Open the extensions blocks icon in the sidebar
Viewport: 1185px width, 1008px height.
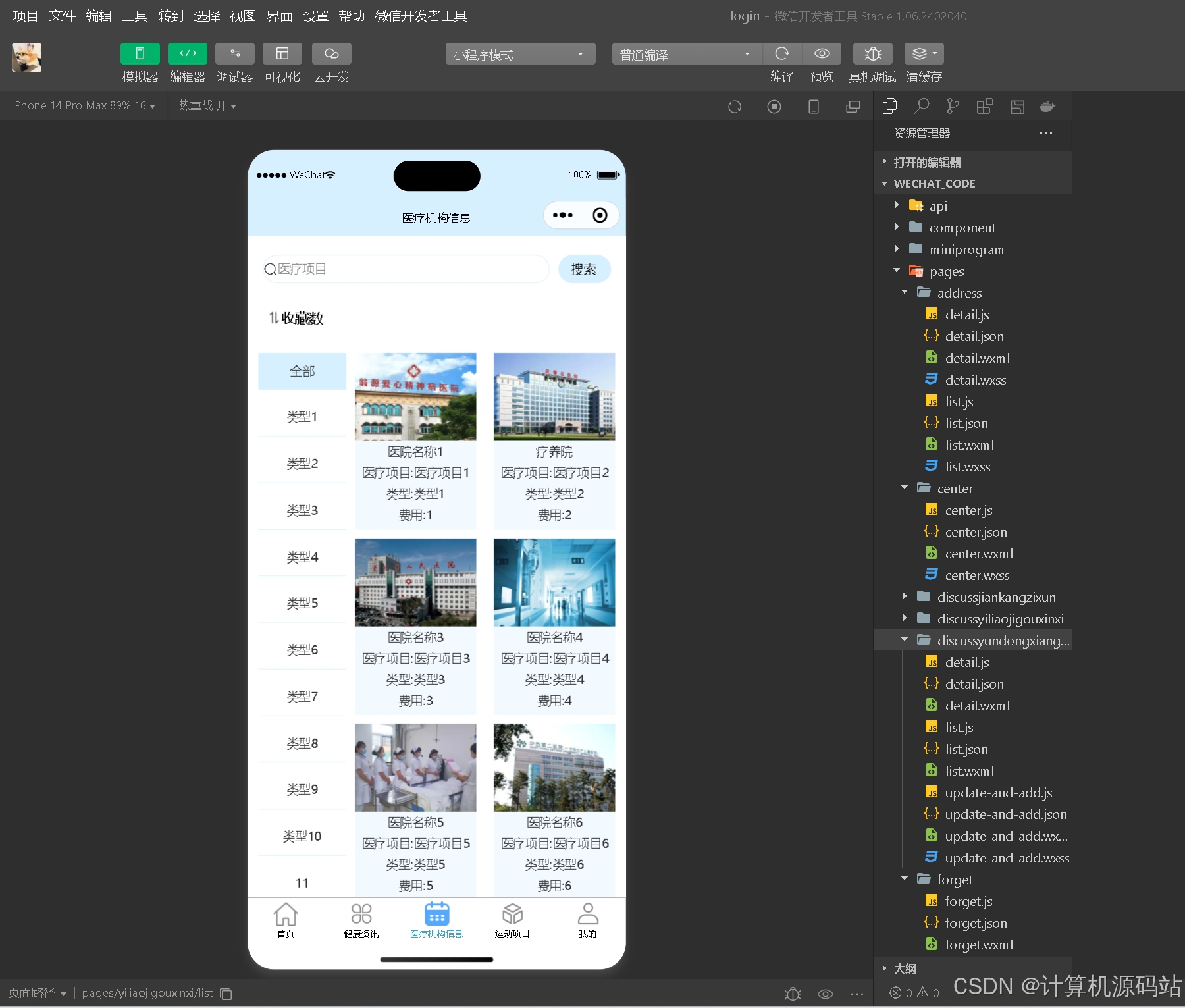[x=984, y=106]
